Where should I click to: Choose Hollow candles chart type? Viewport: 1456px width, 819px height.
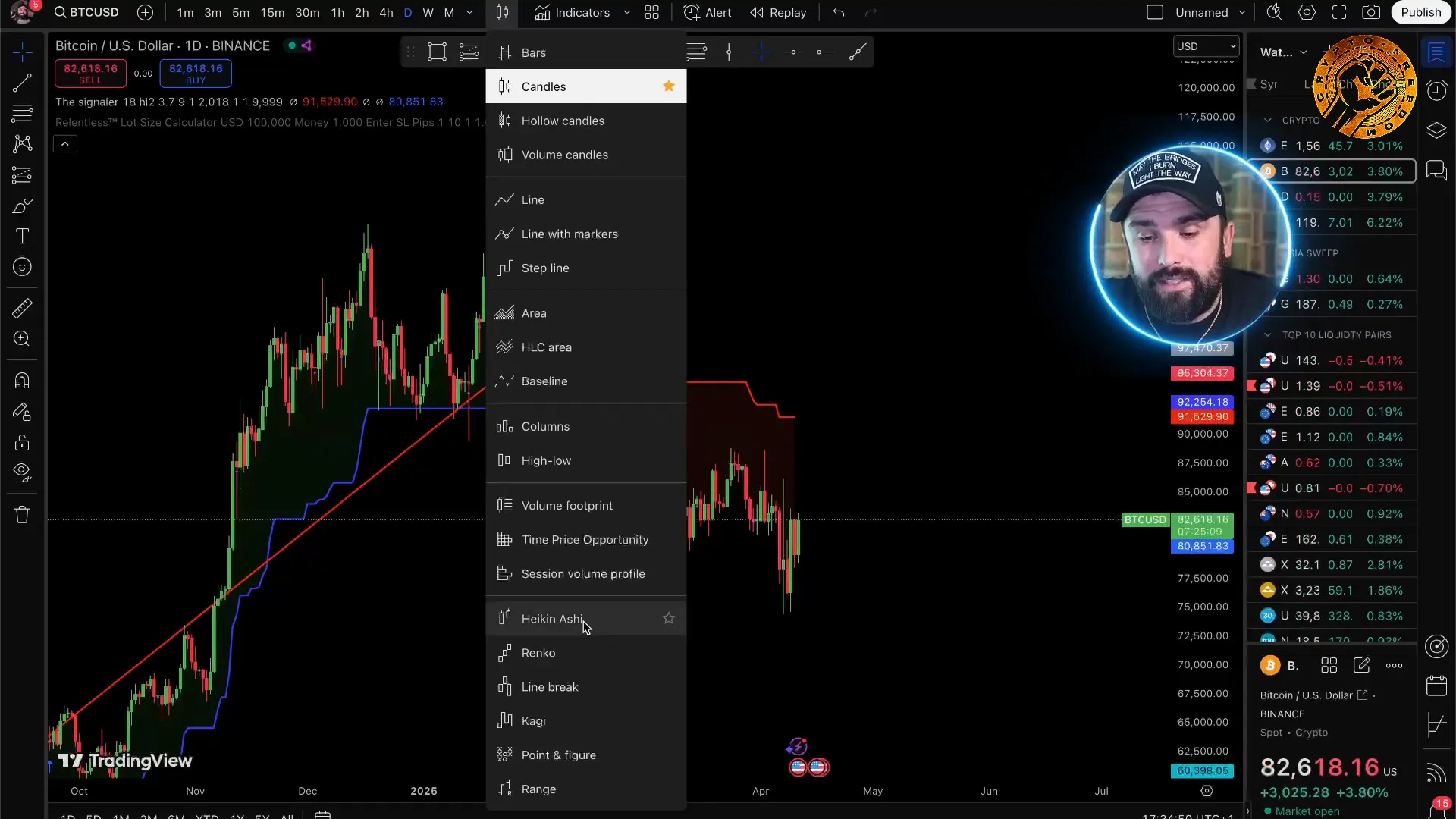(x=586, y=121)
